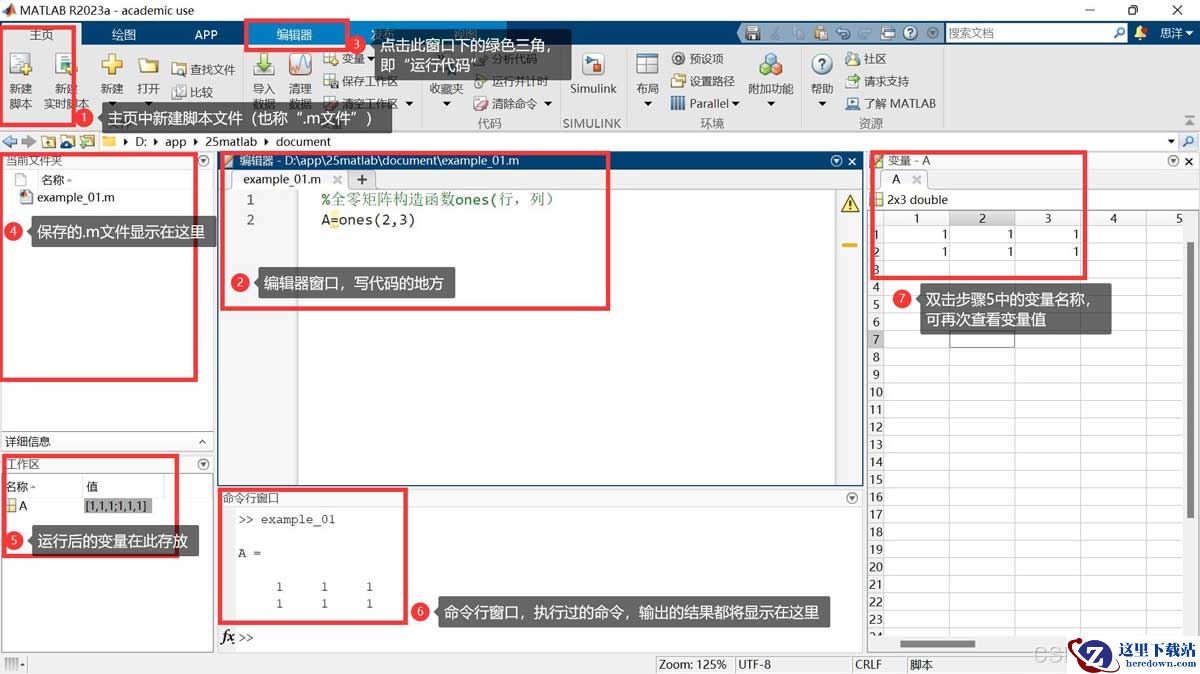Click the switch windows icon in quick access toolbar
The image size is (1200, 674).
click(x=886, y=33)
